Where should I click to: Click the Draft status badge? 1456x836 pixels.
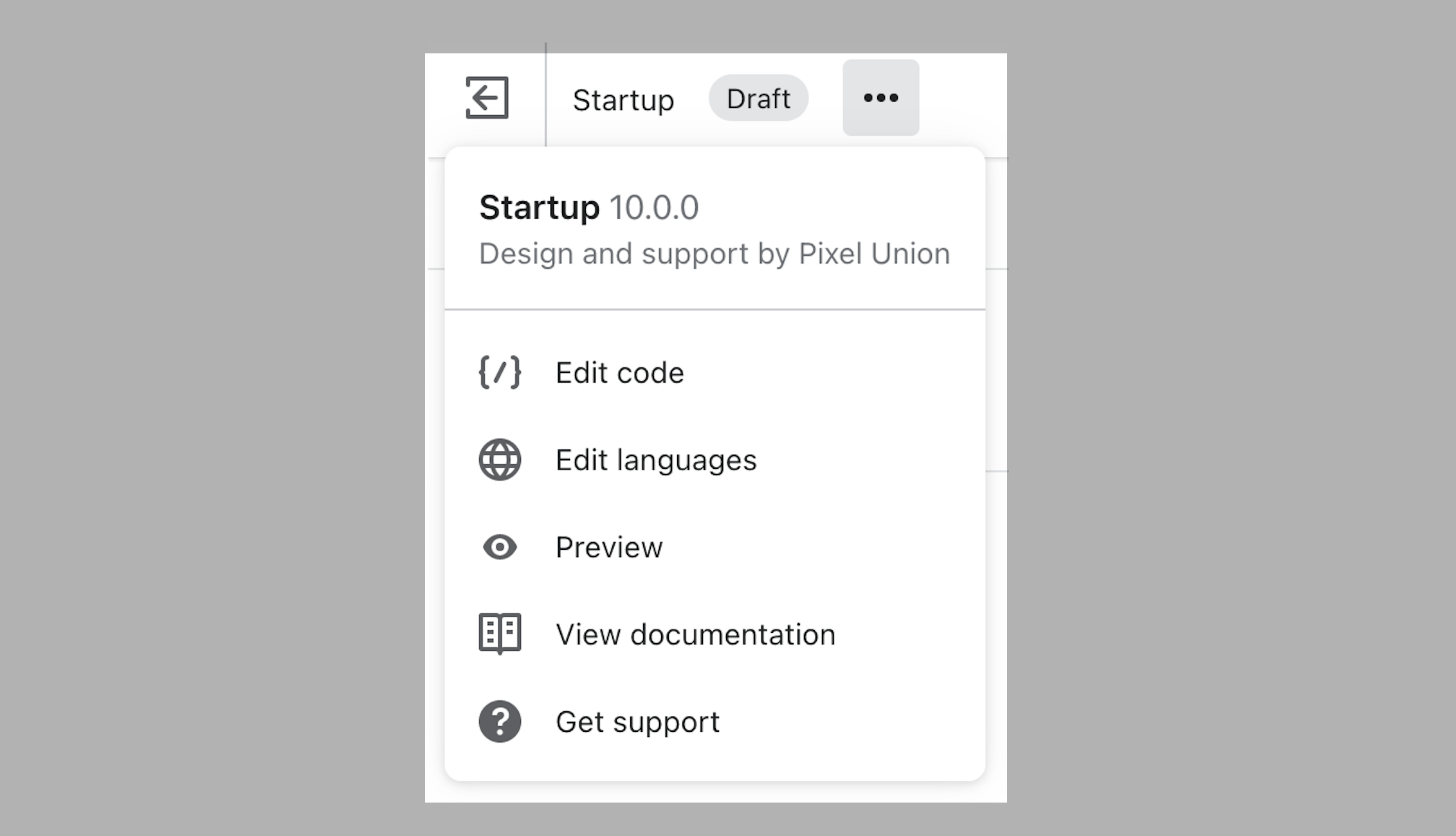click(x=758, y=98)
